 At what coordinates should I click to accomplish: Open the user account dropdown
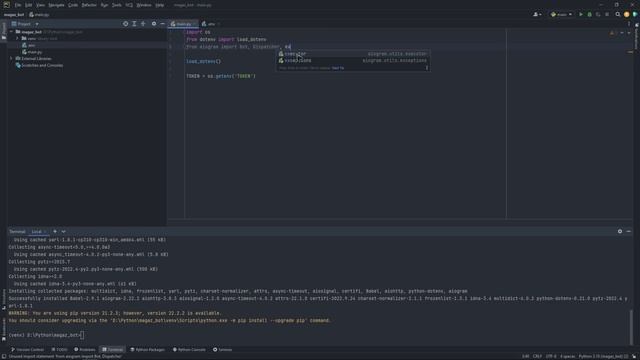[537, 14]
